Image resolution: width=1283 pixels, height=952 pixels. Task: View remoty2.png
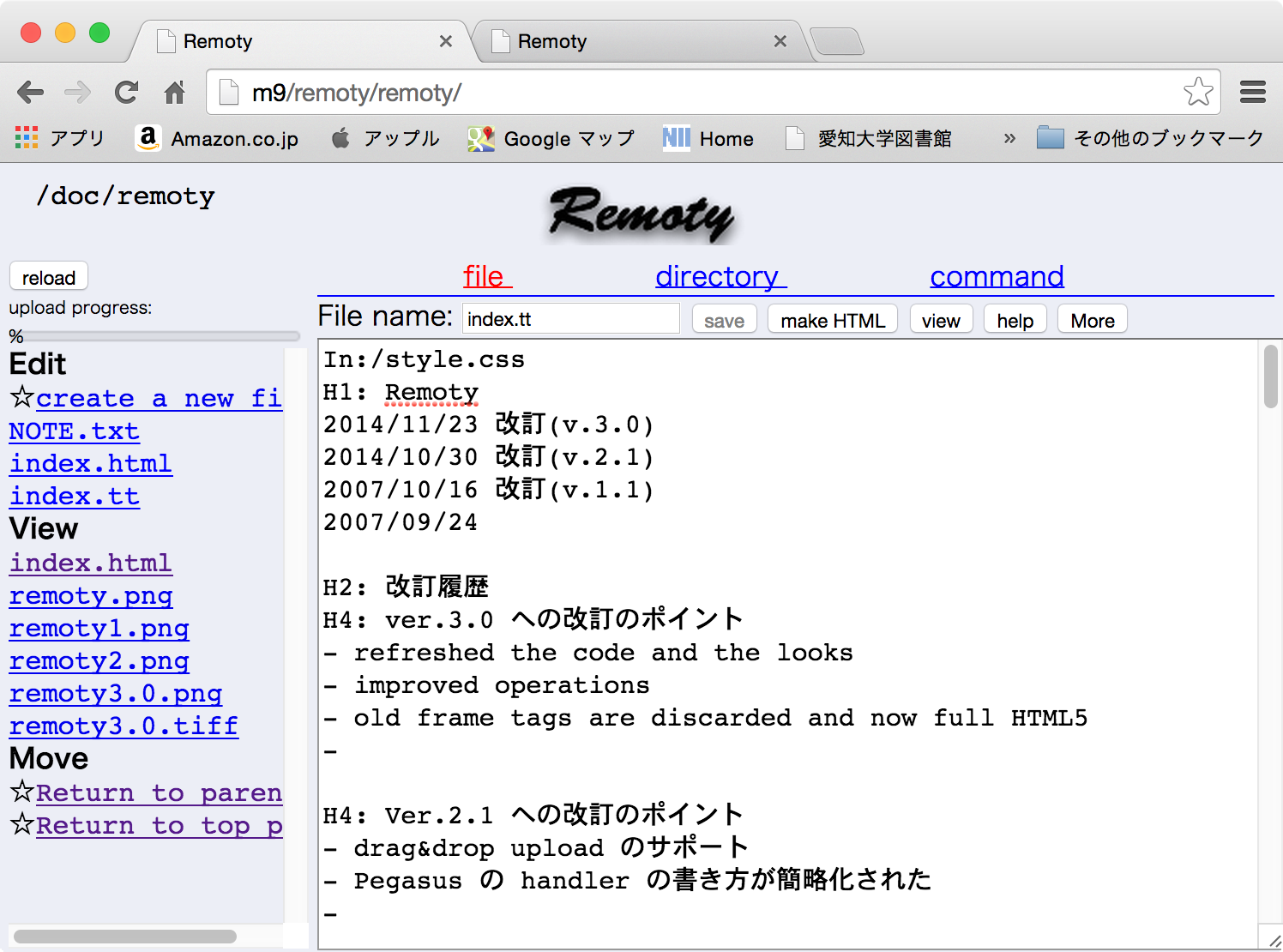click(99, 660)
